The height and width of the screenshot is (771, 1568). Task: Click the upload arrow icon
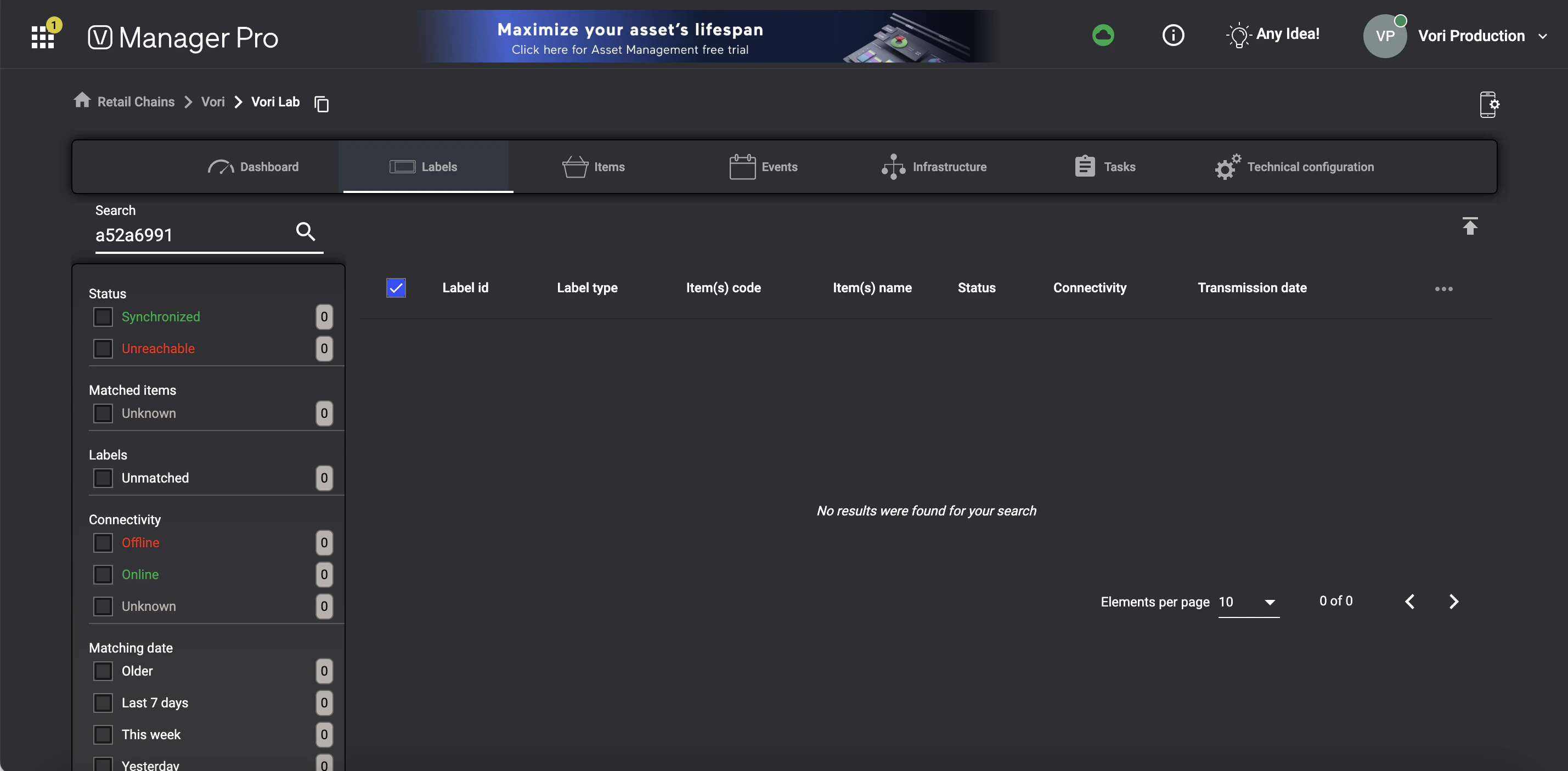pyautogui.click(x=1470, y=226)
